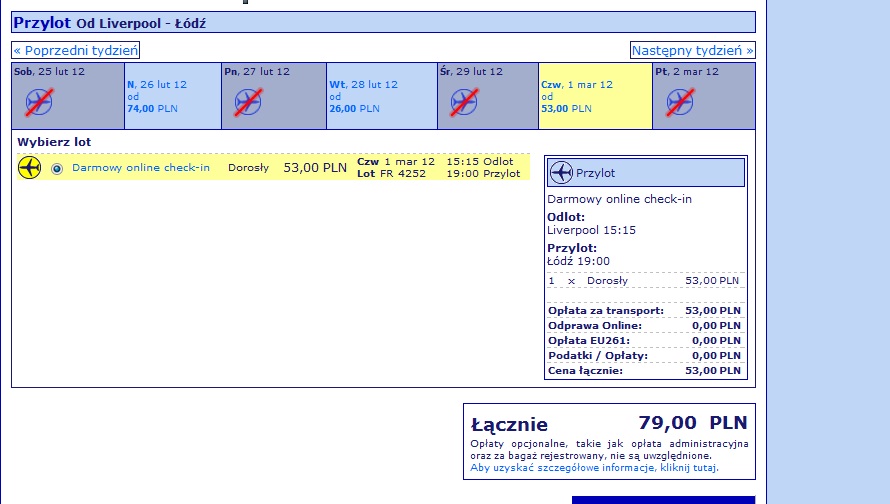Open Darmowy online check-in link in flight row

point(141,167)
